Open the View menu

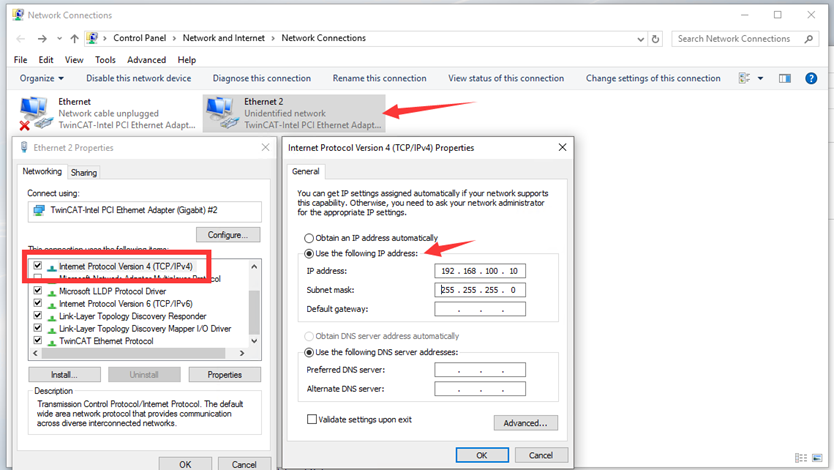coord(74,60)
